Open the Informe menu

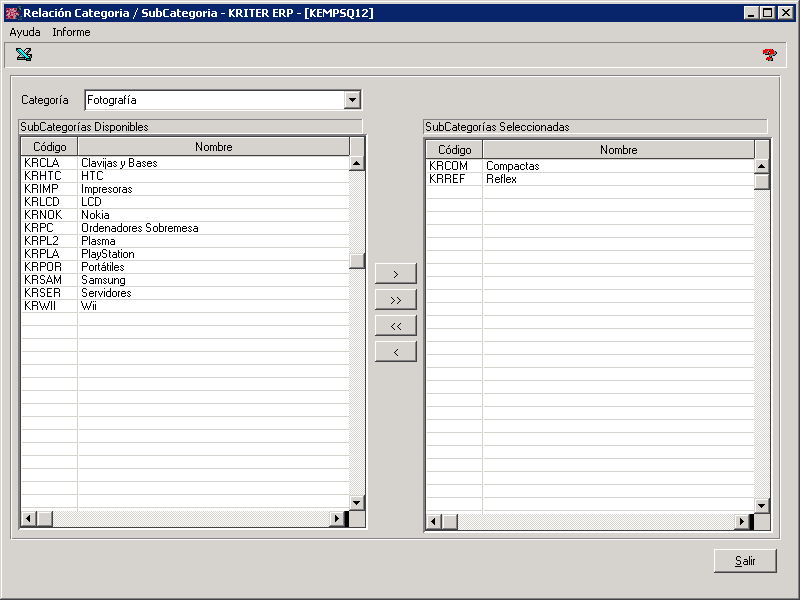click(x=71, y=32)
